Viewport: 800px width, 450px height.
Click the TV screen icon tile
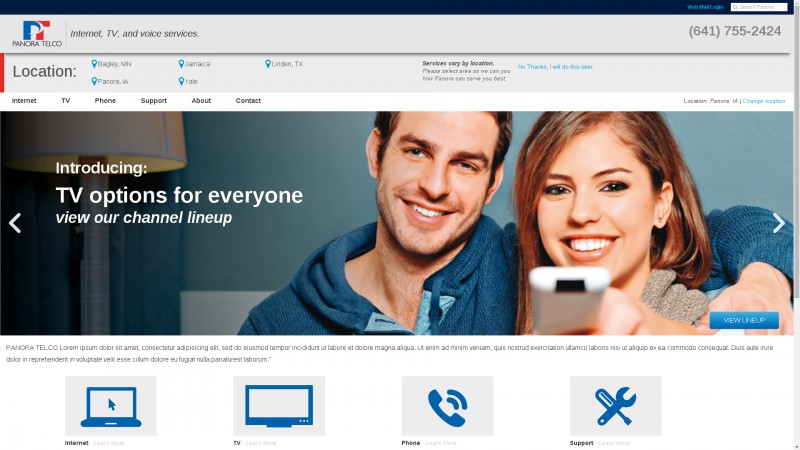pyautogui.click(x=279, y=406)
